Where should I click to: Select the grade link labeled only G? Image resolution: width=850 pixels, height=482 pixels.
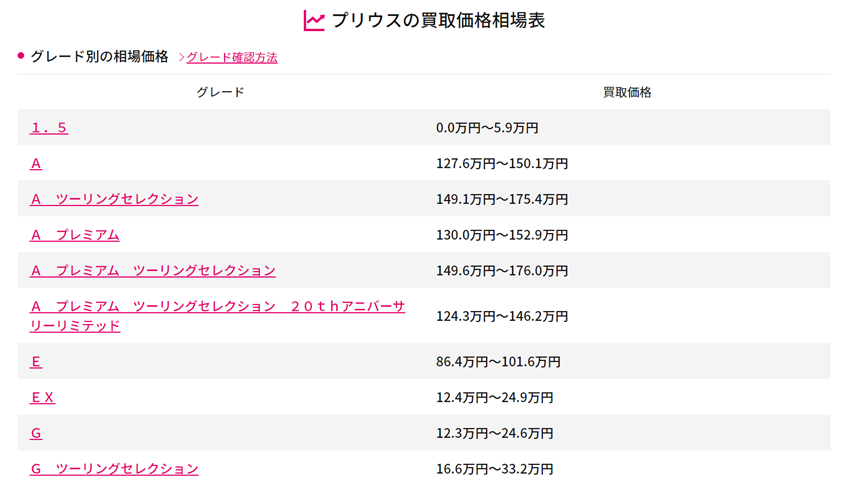[x=36, y=433]
